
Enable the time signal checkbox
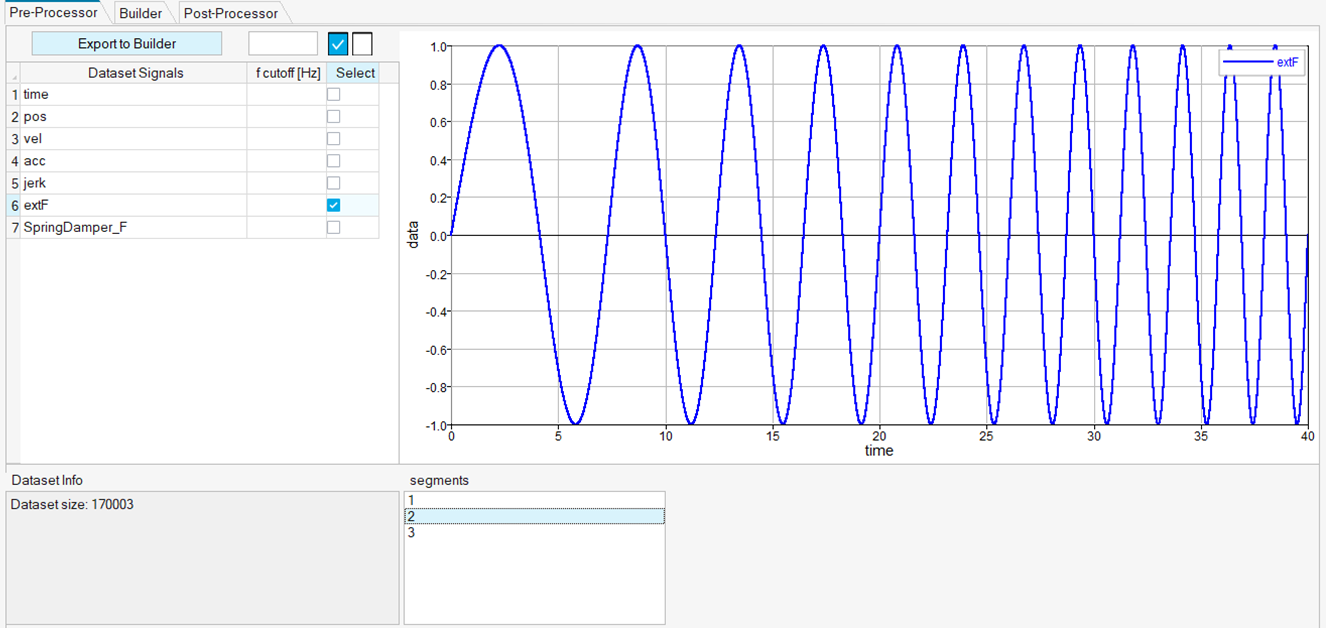(334, 94)
